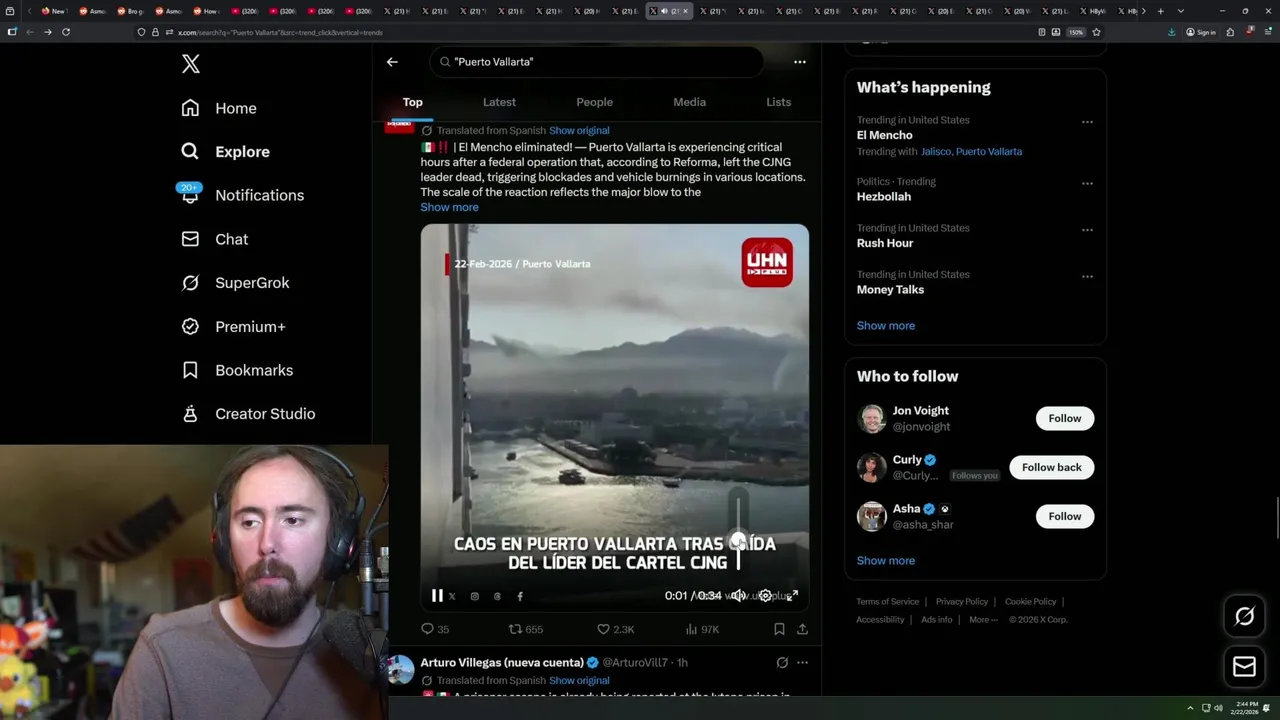Open a new browser tab
This screenshot has width=1280, height=720.
pos(1160,11)
